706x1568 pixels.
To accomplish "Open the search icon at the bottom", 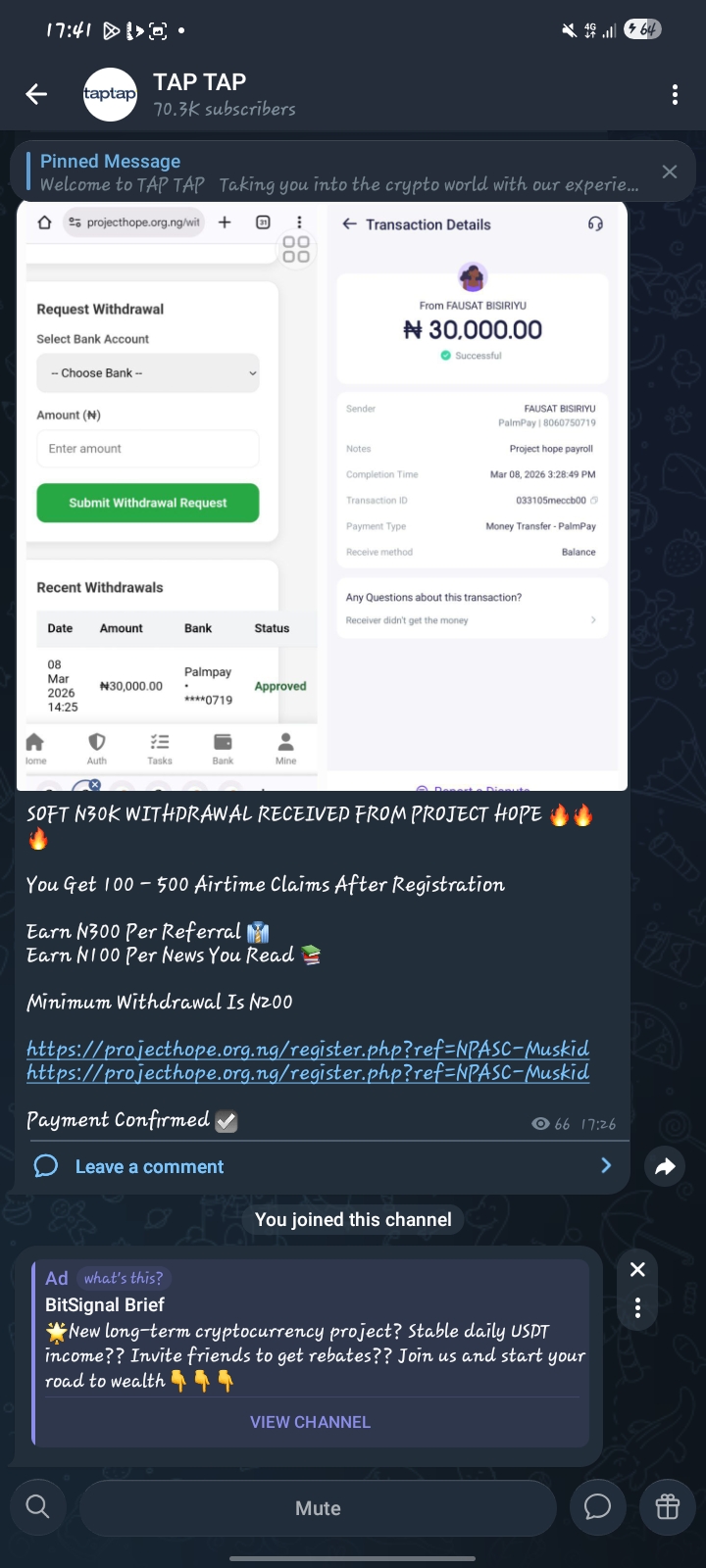I will (x=37, y=1507).
